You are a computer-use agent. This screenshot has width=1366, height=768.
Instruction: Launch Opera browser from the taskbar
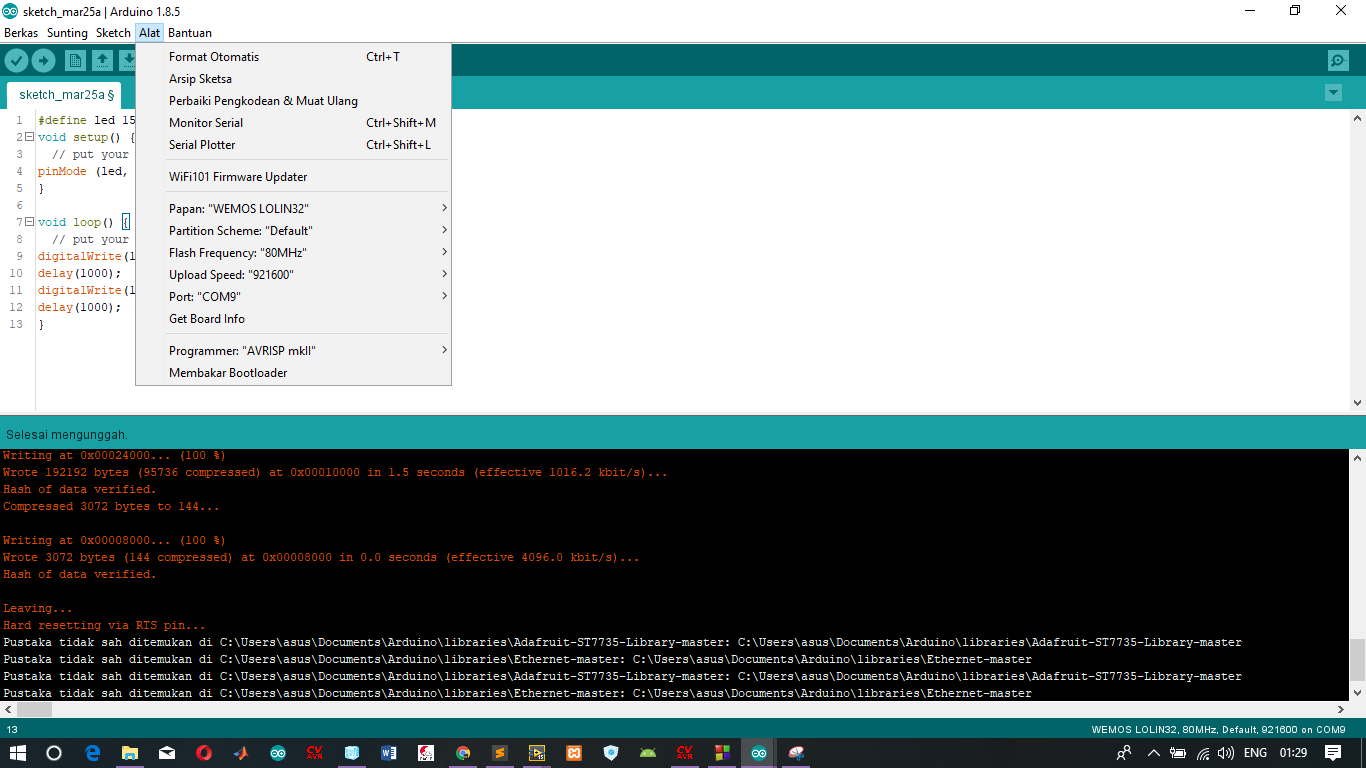click(x=204, y=753)
